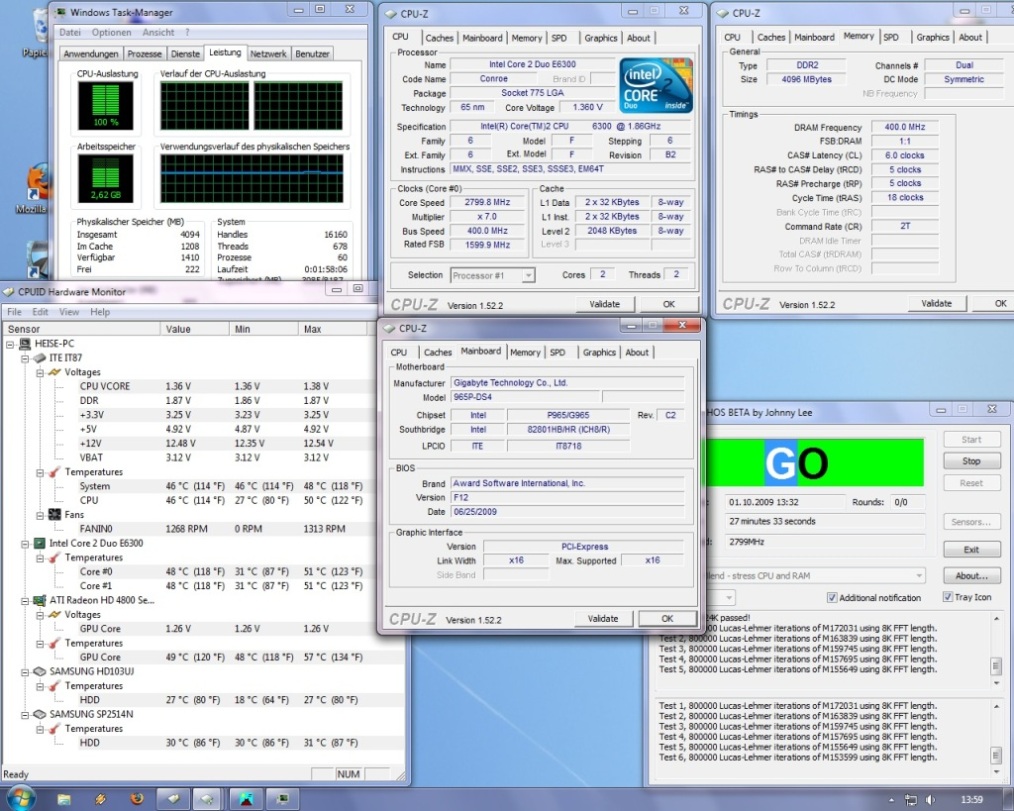Click Validate in the Mainboard CPU-Z window
Screen dimensions: 1014x811
[x=603, y=619]
